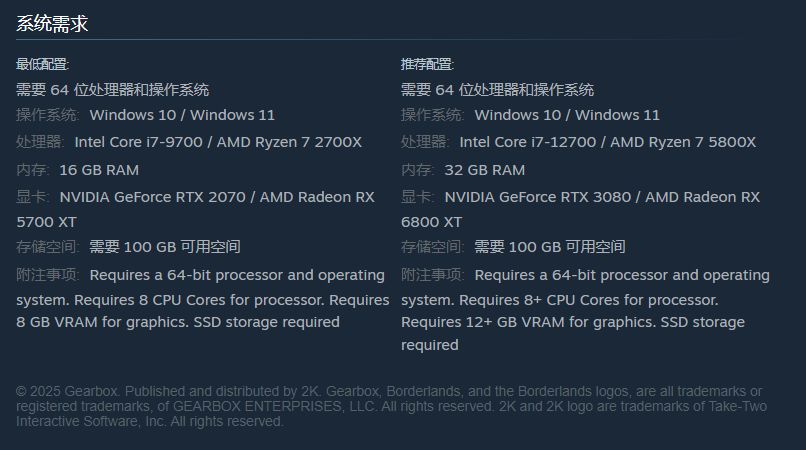This screenshot has height=450, width=806.
Task: Click recommended 操作系统 label
Action: tap(432, 115)
